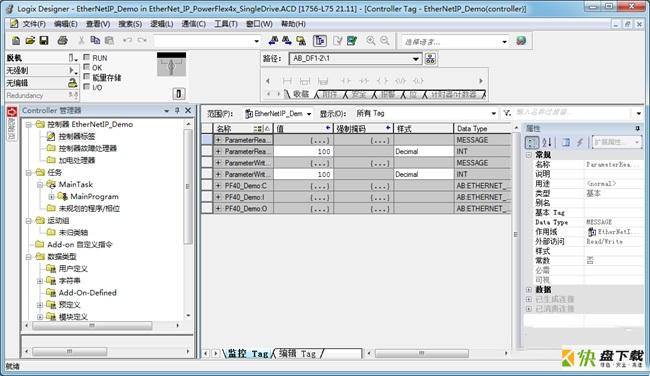The image size is (650, 376).
Task: Collapse the 常规 property category
Action: (529, 155)
